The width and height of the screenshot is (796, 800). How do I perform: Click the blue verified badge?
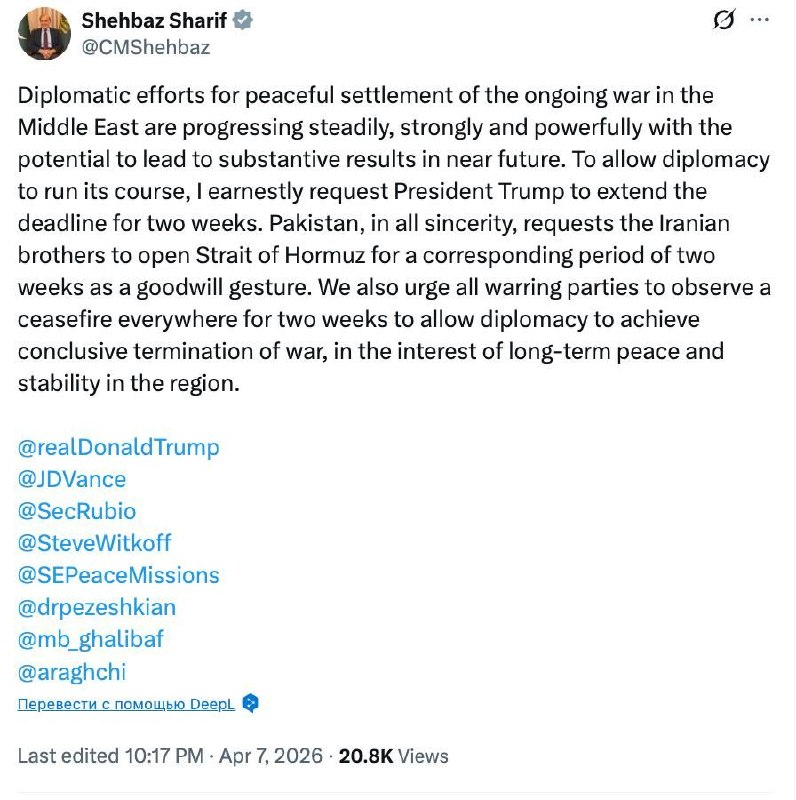[243, 20]
